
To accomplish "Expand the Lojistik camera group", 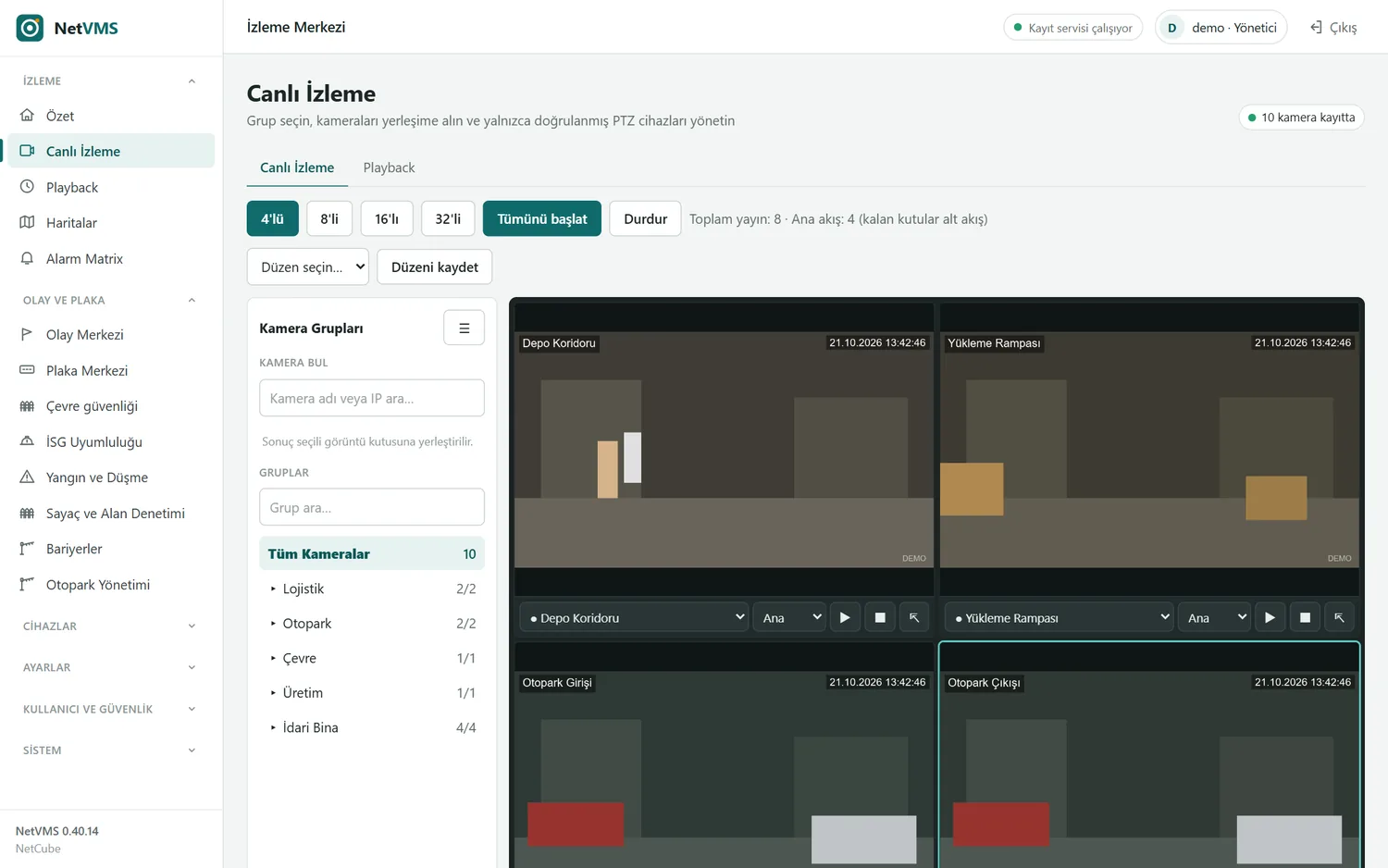I will pyautogui.click(x=372, y=589).
